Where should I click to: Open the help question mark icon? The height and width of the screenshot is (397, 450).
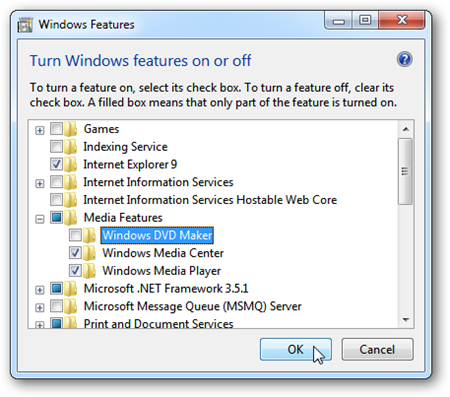tap(404, 60)
